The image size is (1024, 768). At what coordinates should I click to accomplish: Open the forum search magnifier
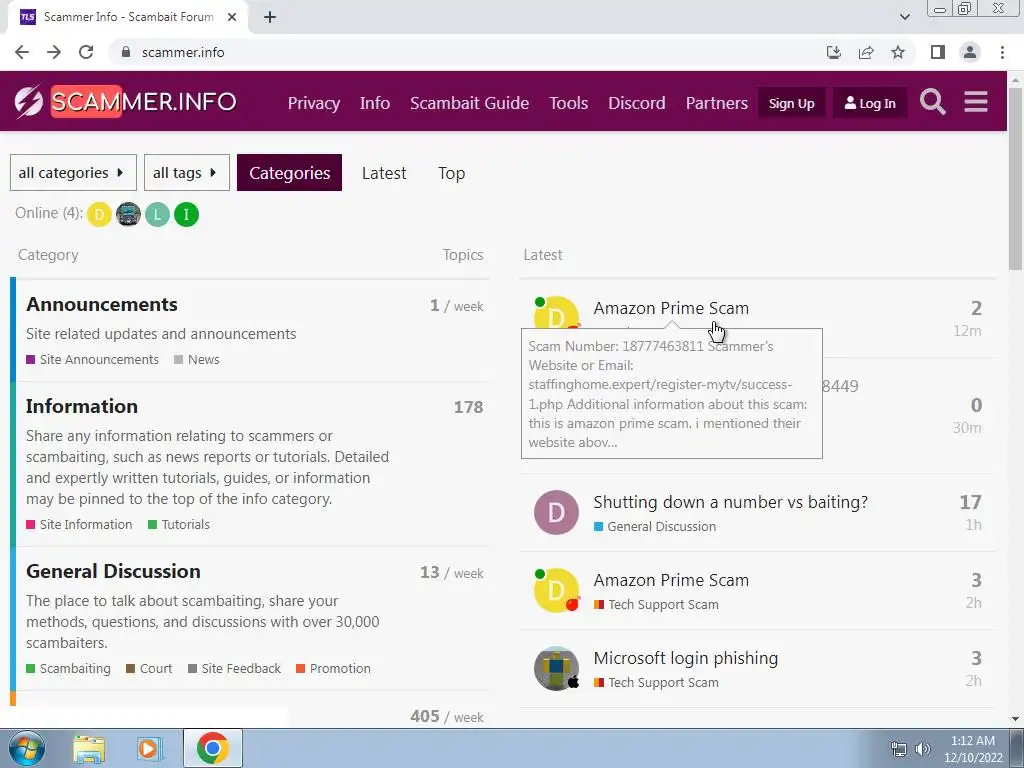(x=933, y=102)
